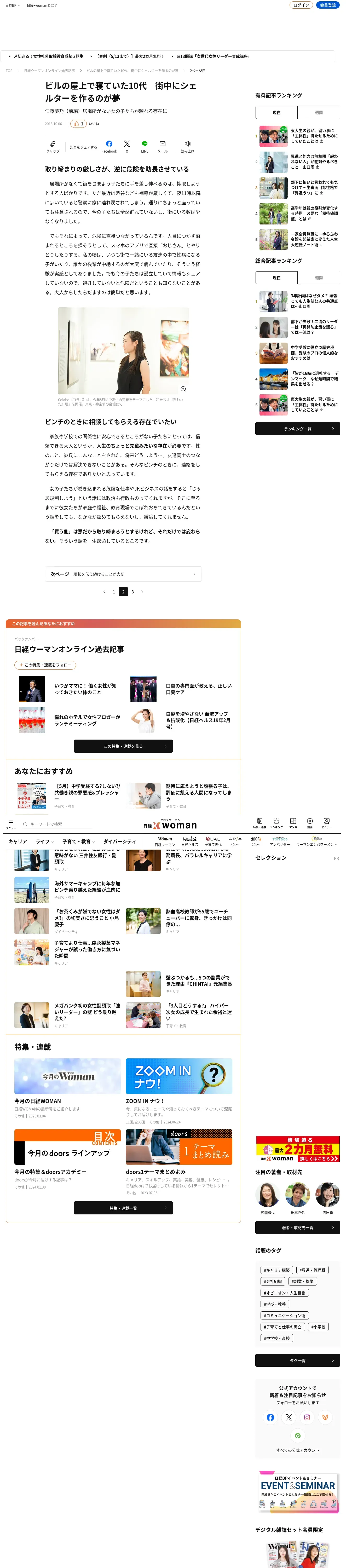Go to page 1 in pagination
Screen dimensions: 346x1568
point(114,592)
